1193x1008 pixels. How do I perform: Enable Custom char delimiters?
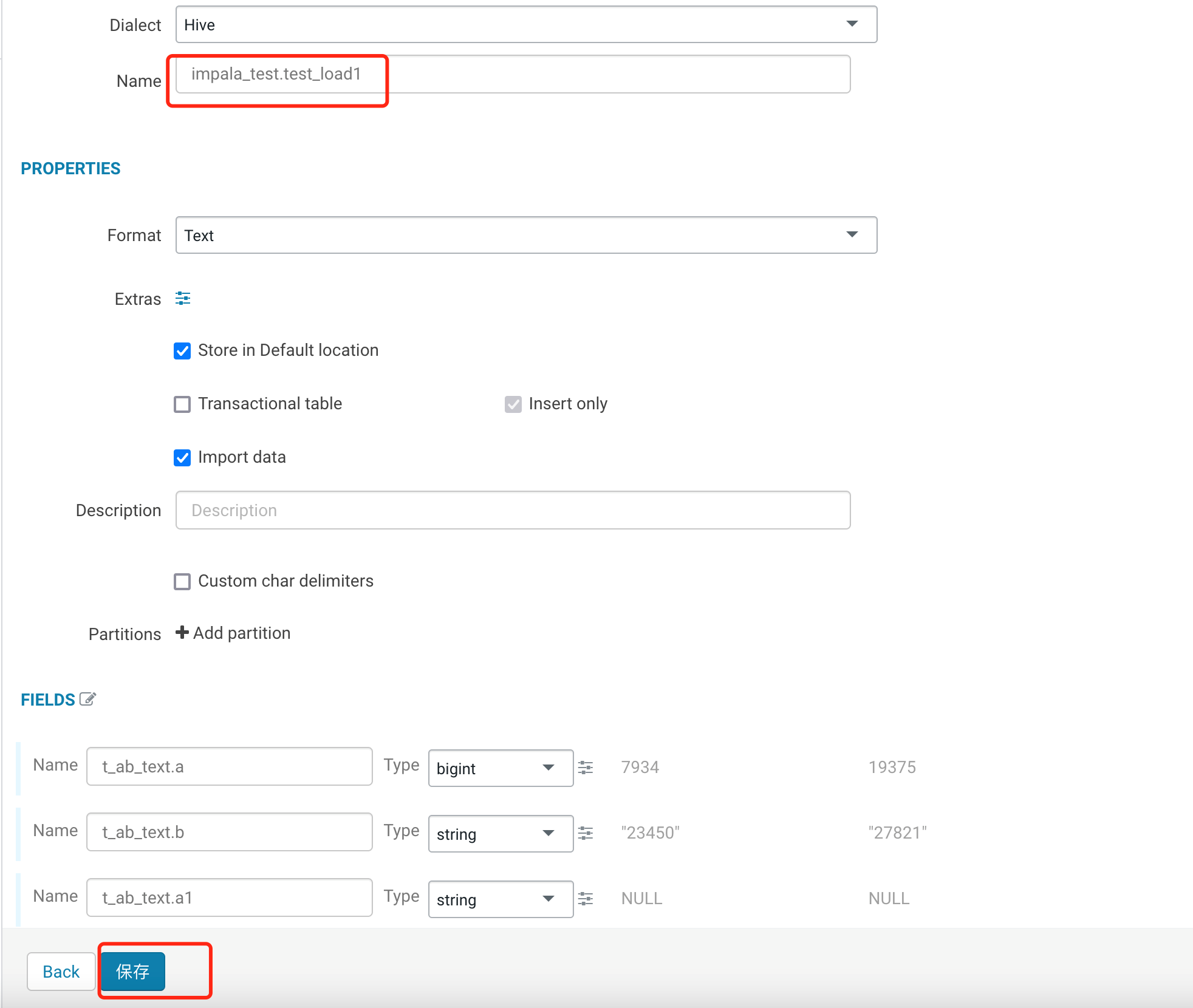[x=182, y=581]
